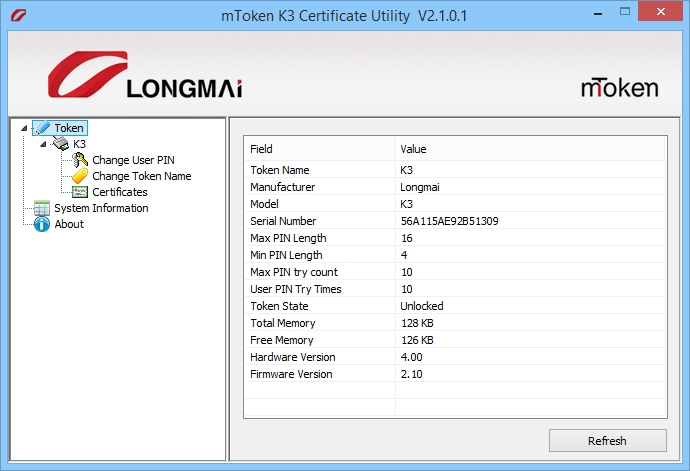Select the Max PIN Length label
The width and height of the screenshot is (690, 471).
point(288,238)
